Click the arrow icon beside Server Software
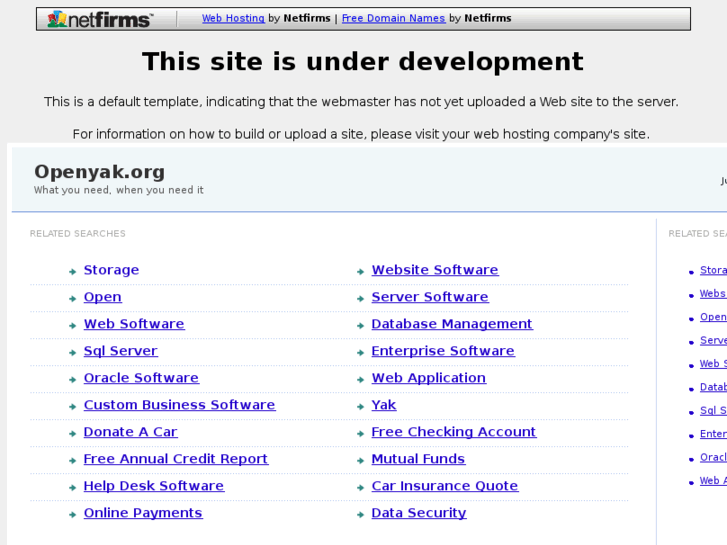The width and height of the screenshot is (727, 545). (360, 299)
